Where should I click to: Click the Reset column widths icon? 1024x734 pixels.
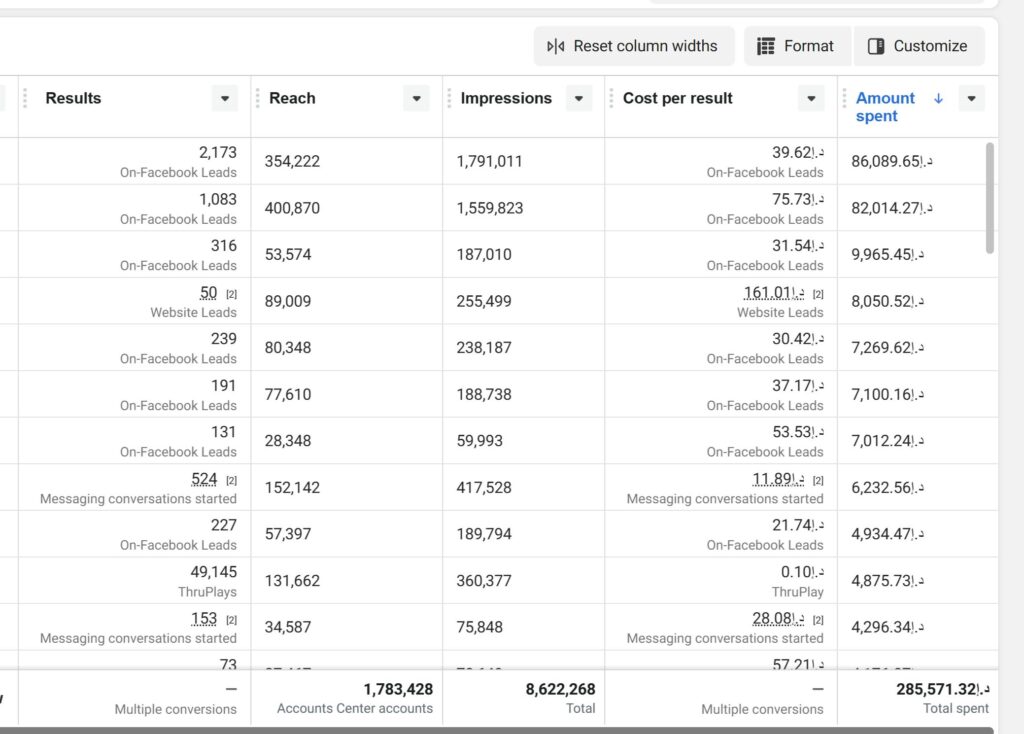pyautogui.click(x=556, y=46)
